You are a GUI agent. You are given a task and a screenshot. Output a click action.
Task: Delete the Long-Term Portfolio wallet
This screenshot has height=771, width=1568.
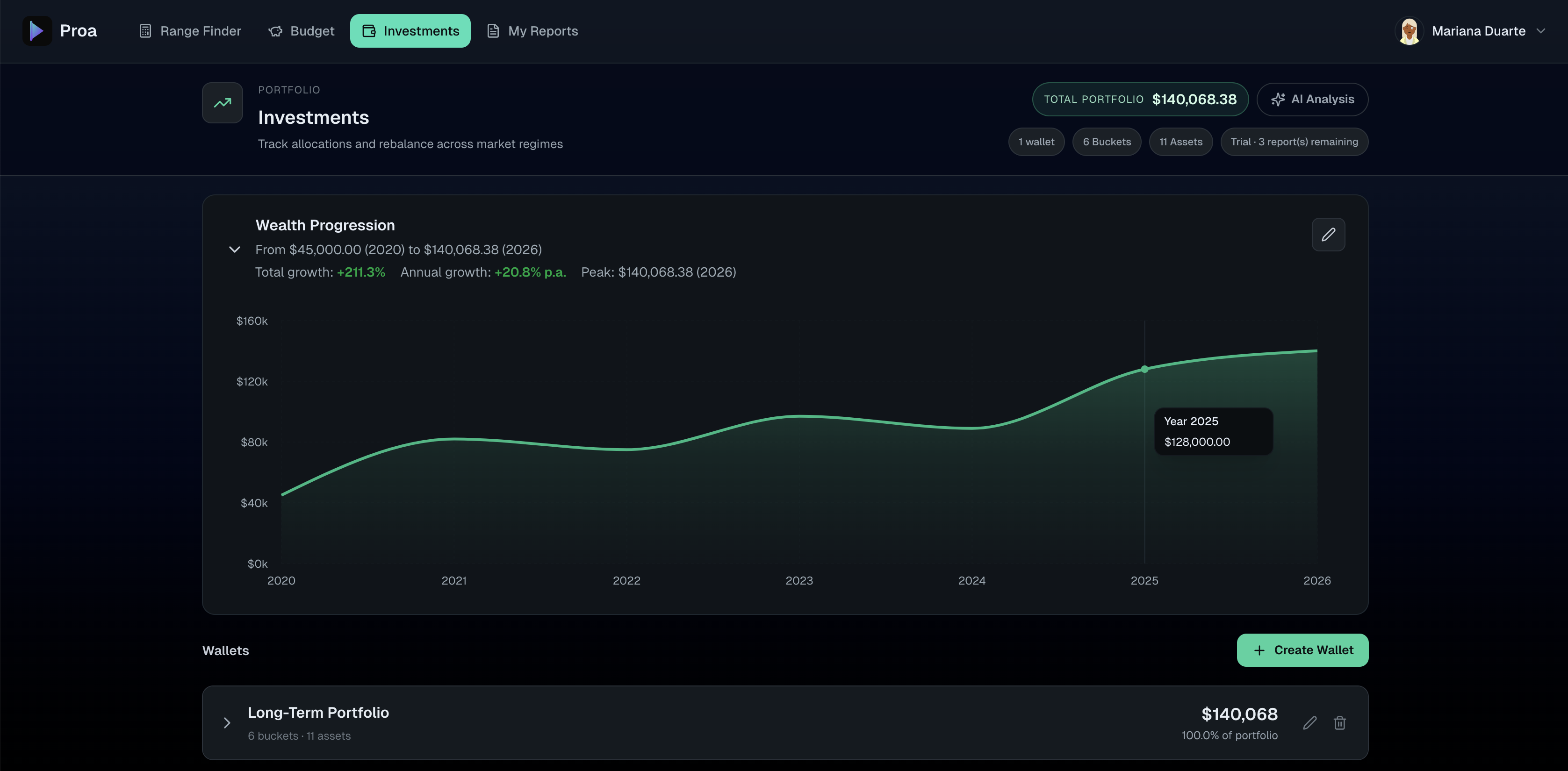pos(1339,722)
